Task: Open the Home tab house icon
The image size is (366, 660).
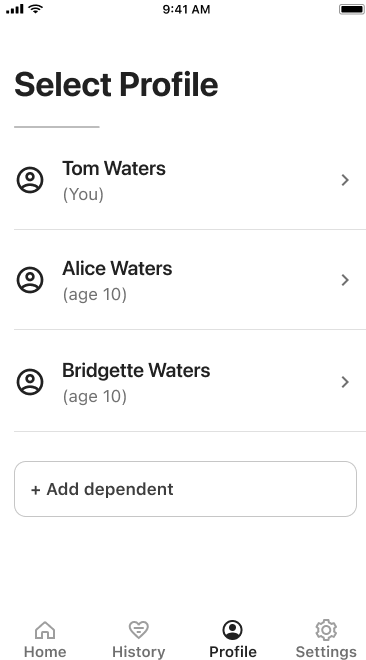Action: point(45,630)
